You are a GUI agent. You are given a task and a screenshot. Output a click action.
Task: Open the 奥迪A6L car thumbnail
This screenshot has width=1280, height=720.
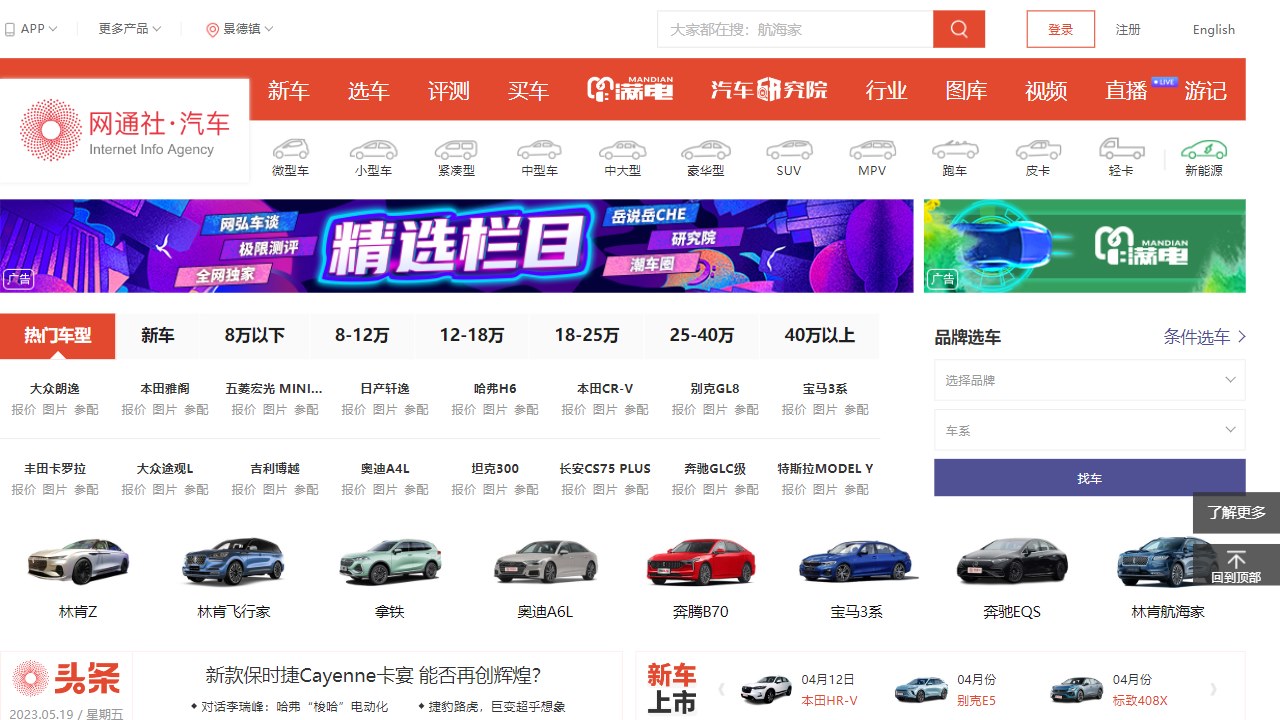[545, 561]
